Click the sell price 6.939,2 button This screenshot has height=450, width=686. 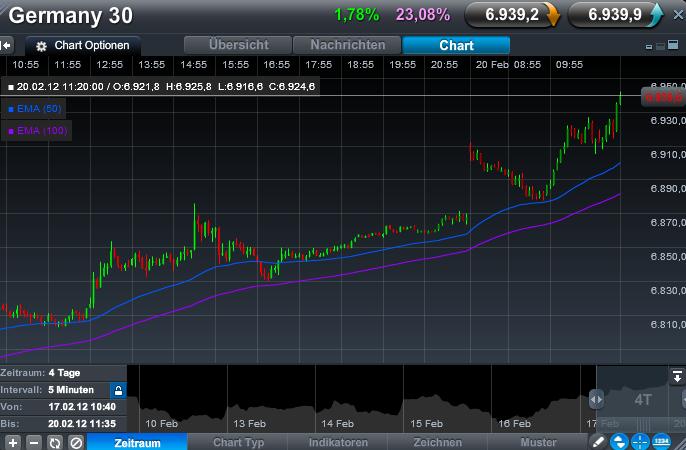512,15
